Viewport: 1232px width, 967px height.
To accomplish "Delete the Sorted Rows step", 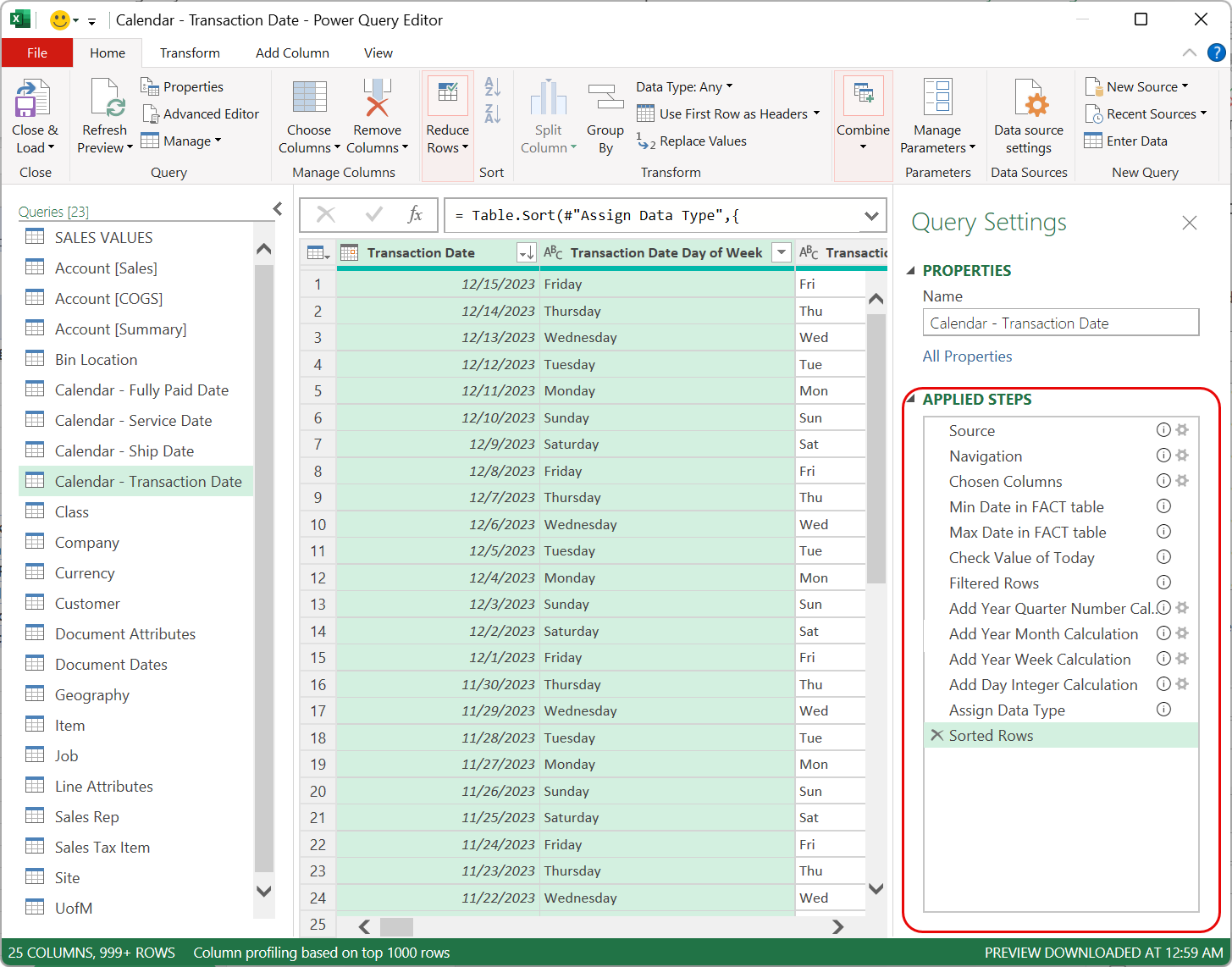I will point(937,735).
